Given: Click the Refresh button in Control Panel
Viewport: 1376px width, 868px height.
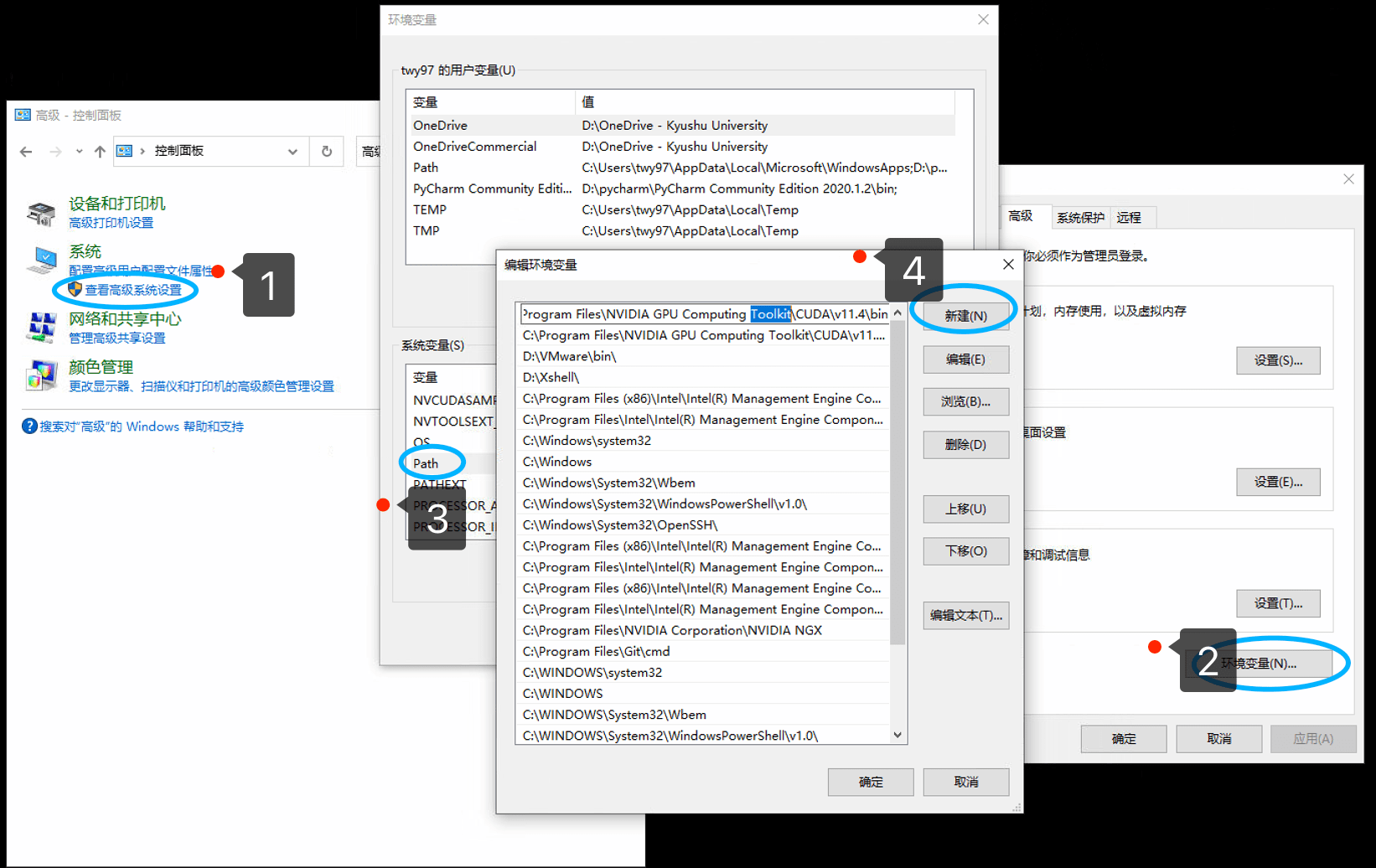Looking at the screenshot, I should tap(327, 152).
